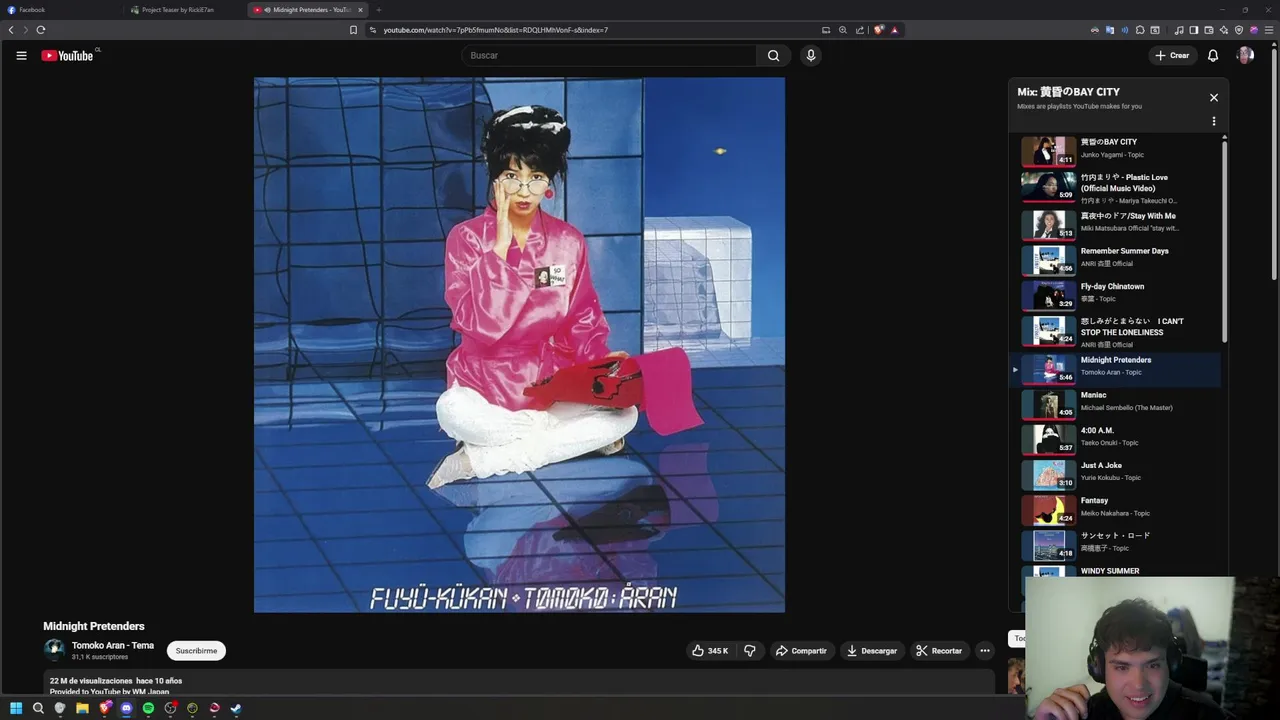Click the search magnifier button
Viewport: 1280px width, 720px height.
773,56
